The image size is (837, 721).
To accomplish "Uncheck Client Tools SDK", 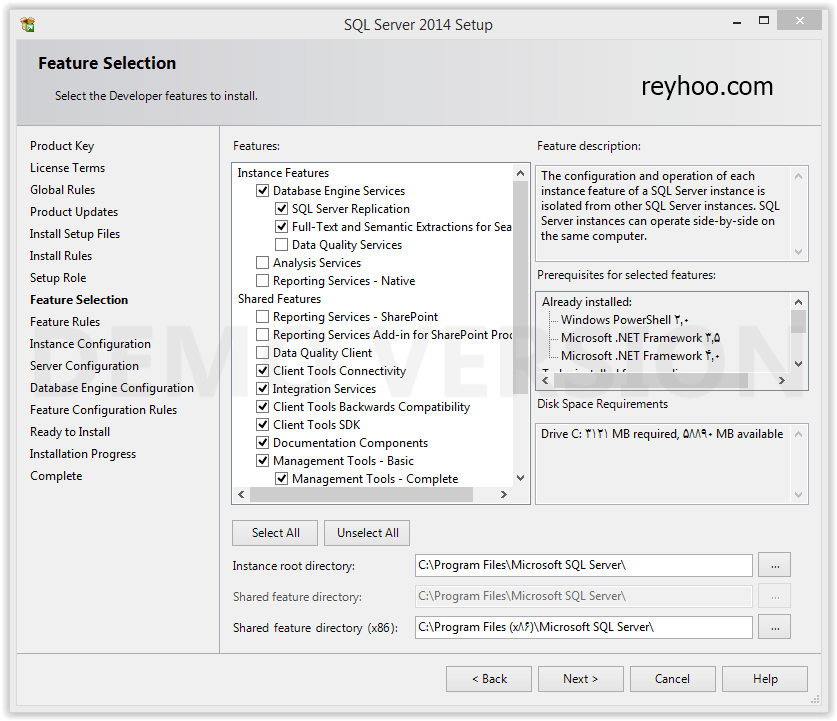I will (262, 425).
